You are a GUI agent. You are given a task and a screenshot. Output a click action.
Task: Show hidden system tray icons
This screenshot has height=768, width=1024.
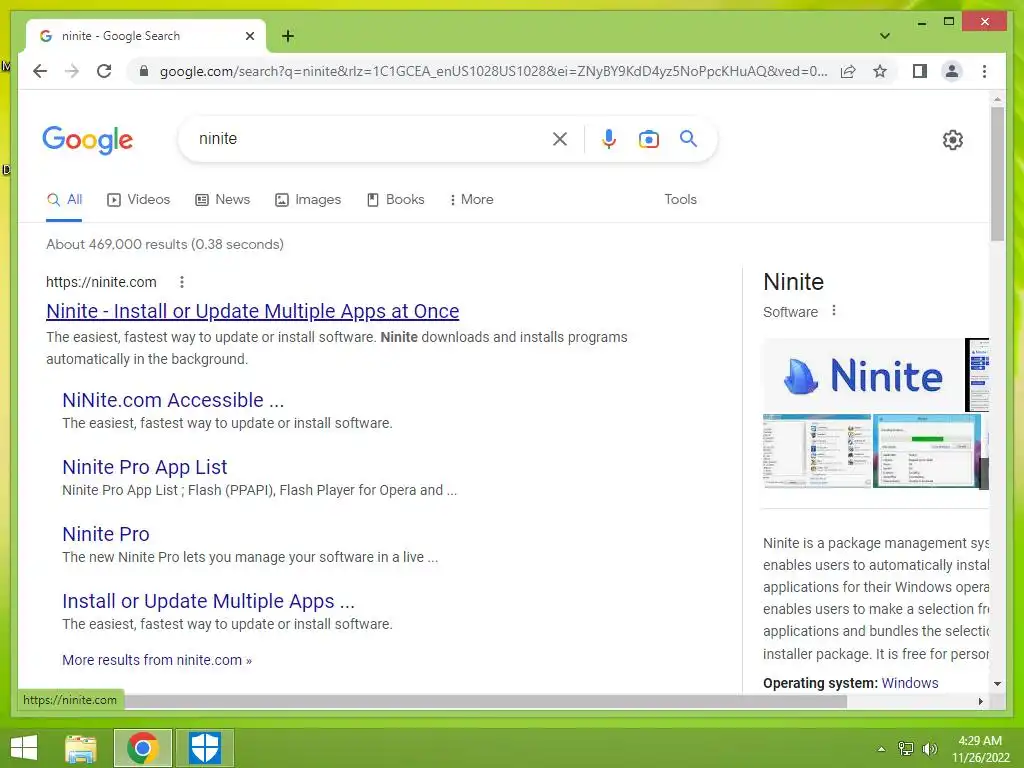882,749
